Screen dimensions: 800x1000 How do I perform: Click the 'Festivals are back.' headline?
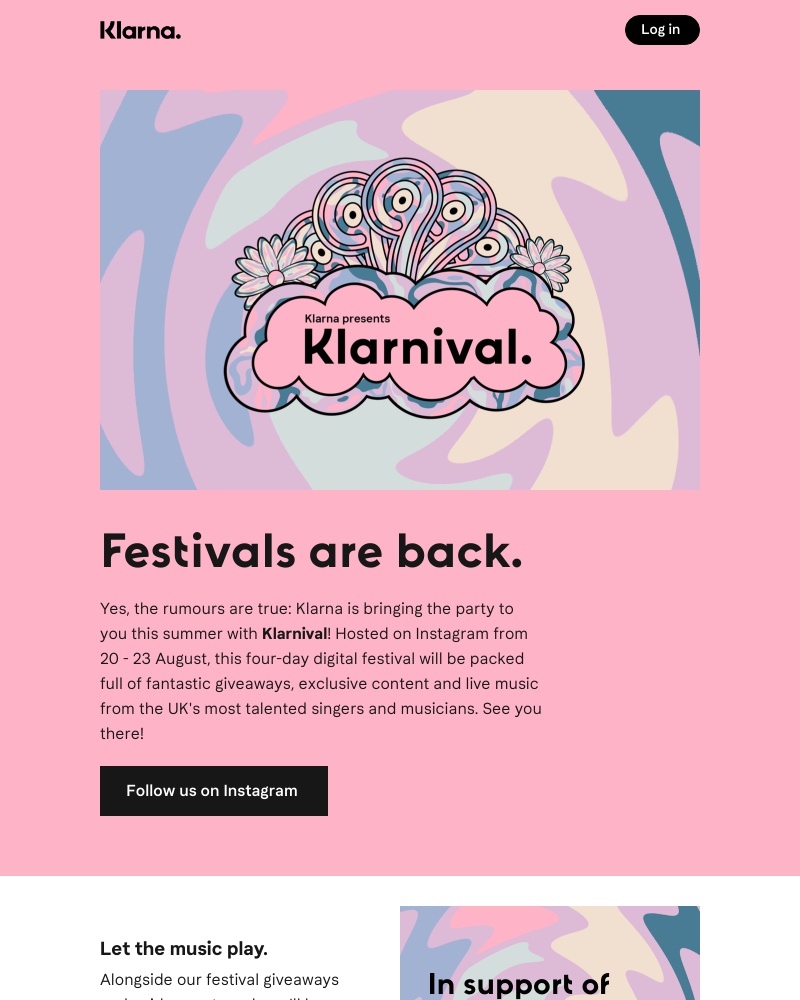pos(311,550)
